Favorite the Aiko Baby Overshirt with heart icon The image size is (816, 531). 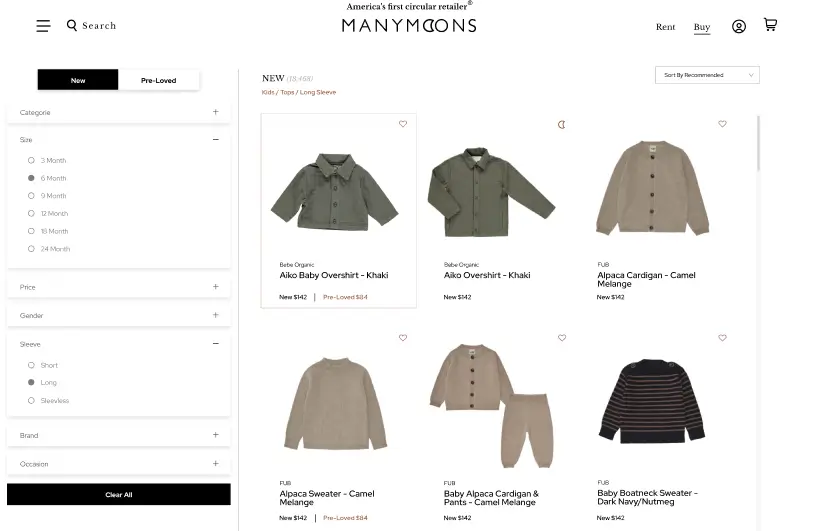tap(403, 124)
